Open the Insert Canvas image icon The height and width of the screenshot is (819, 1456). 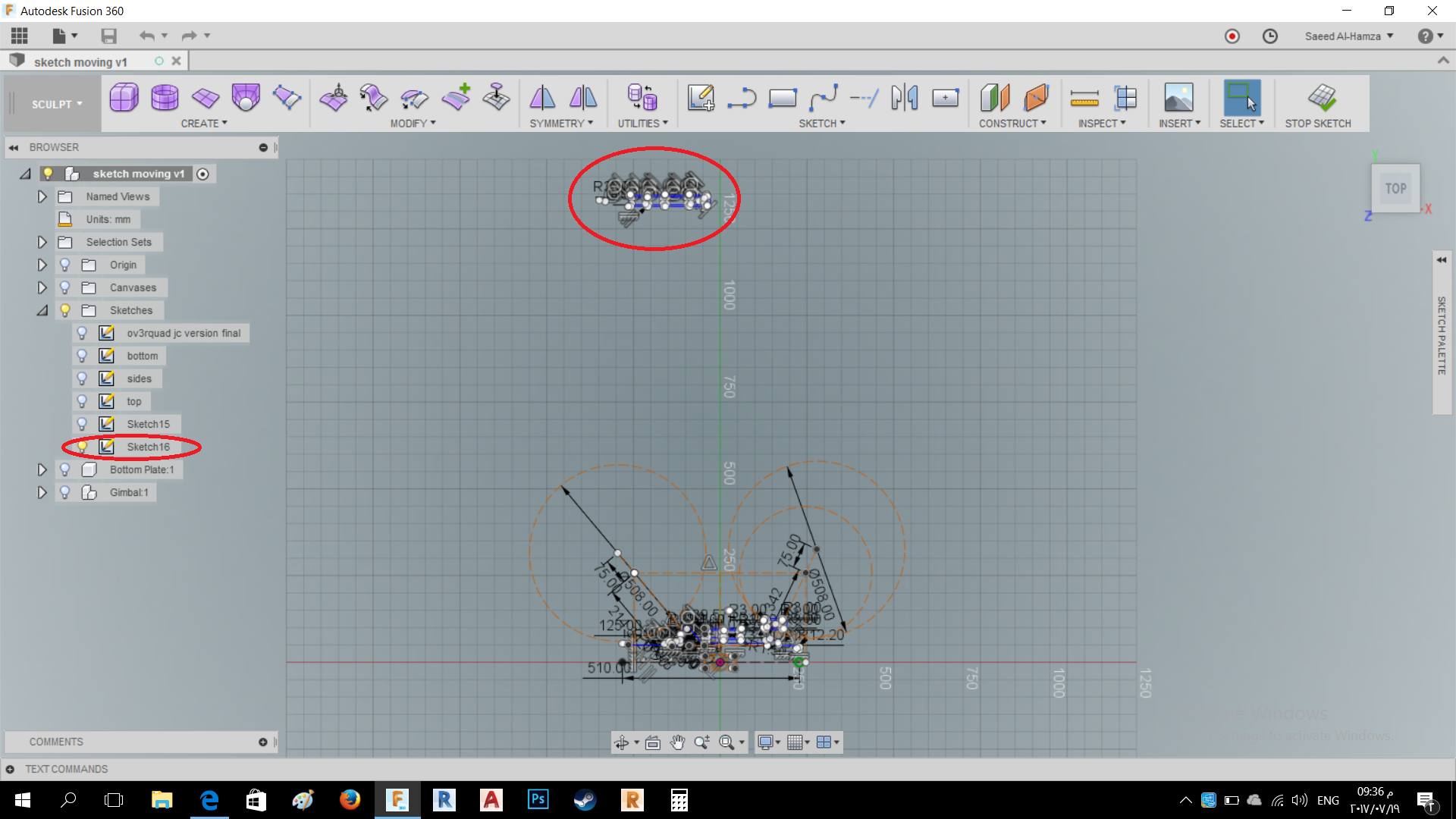(1178, 98)
